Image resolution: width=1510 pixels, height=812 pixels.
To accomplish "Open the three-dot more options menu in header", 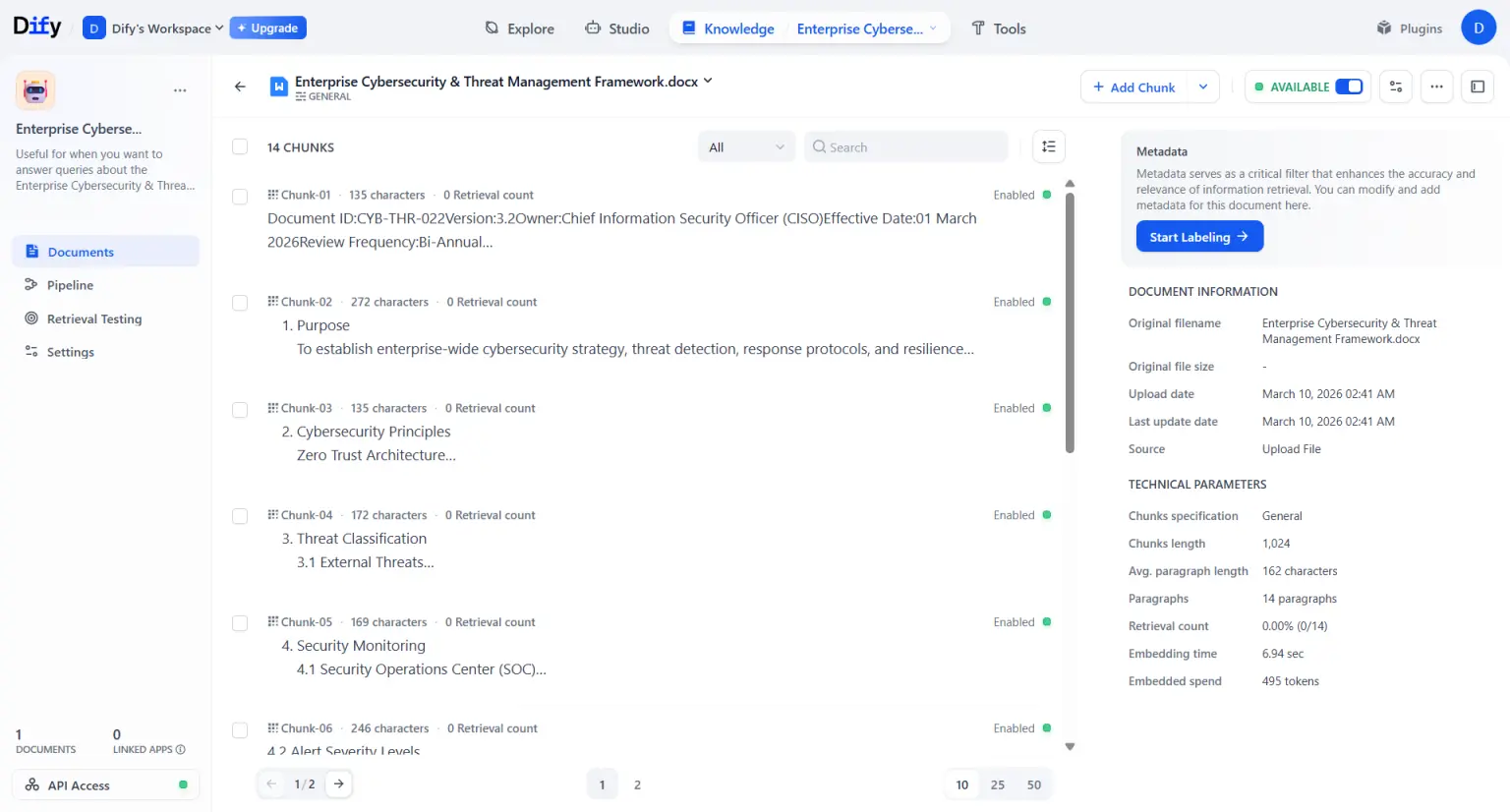I will [1436, 87].
